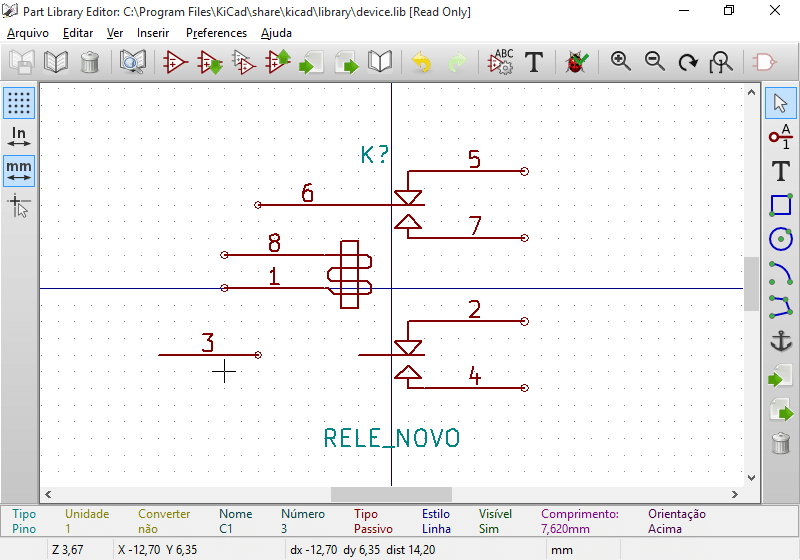Select the Add Pin tool
Screen dimensions: 800x560
coord(780,136)
